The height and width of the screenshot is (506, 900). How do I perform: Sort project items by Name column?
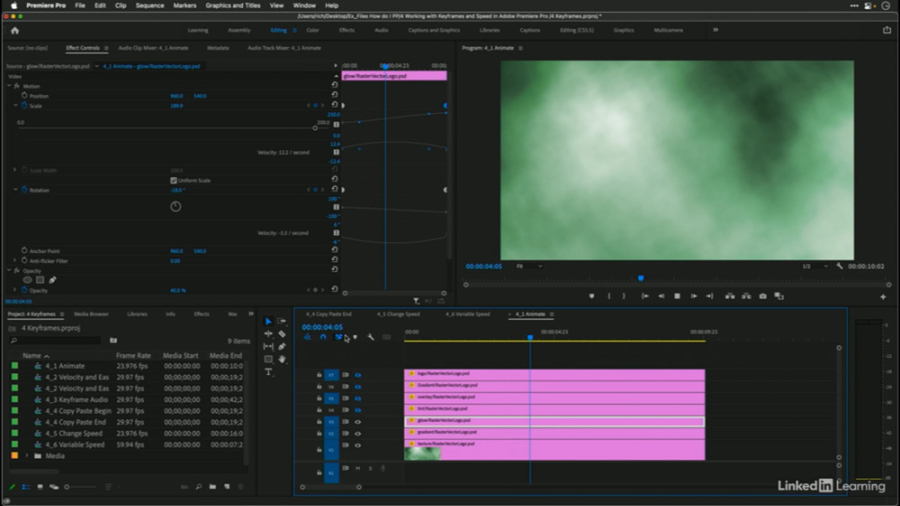(x=32, y=356)
